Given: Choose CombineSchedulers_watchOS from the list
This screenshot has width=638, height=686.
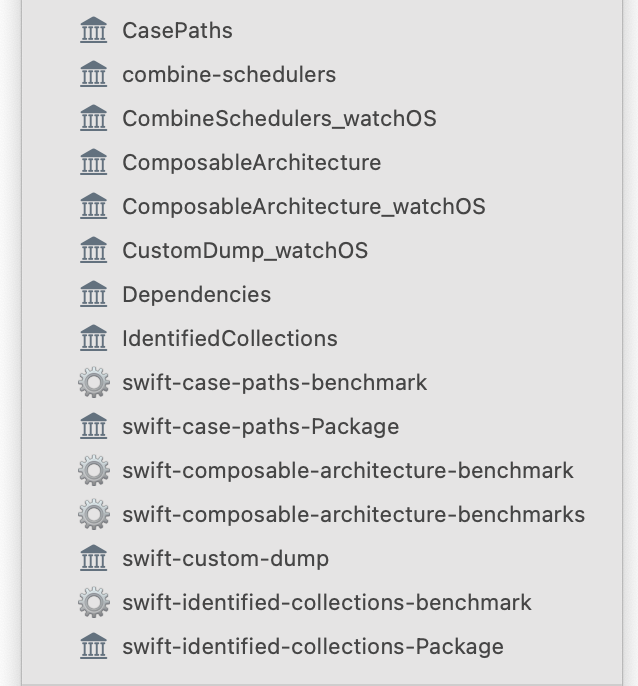Looking at the screenshot, I should point(322,119).
